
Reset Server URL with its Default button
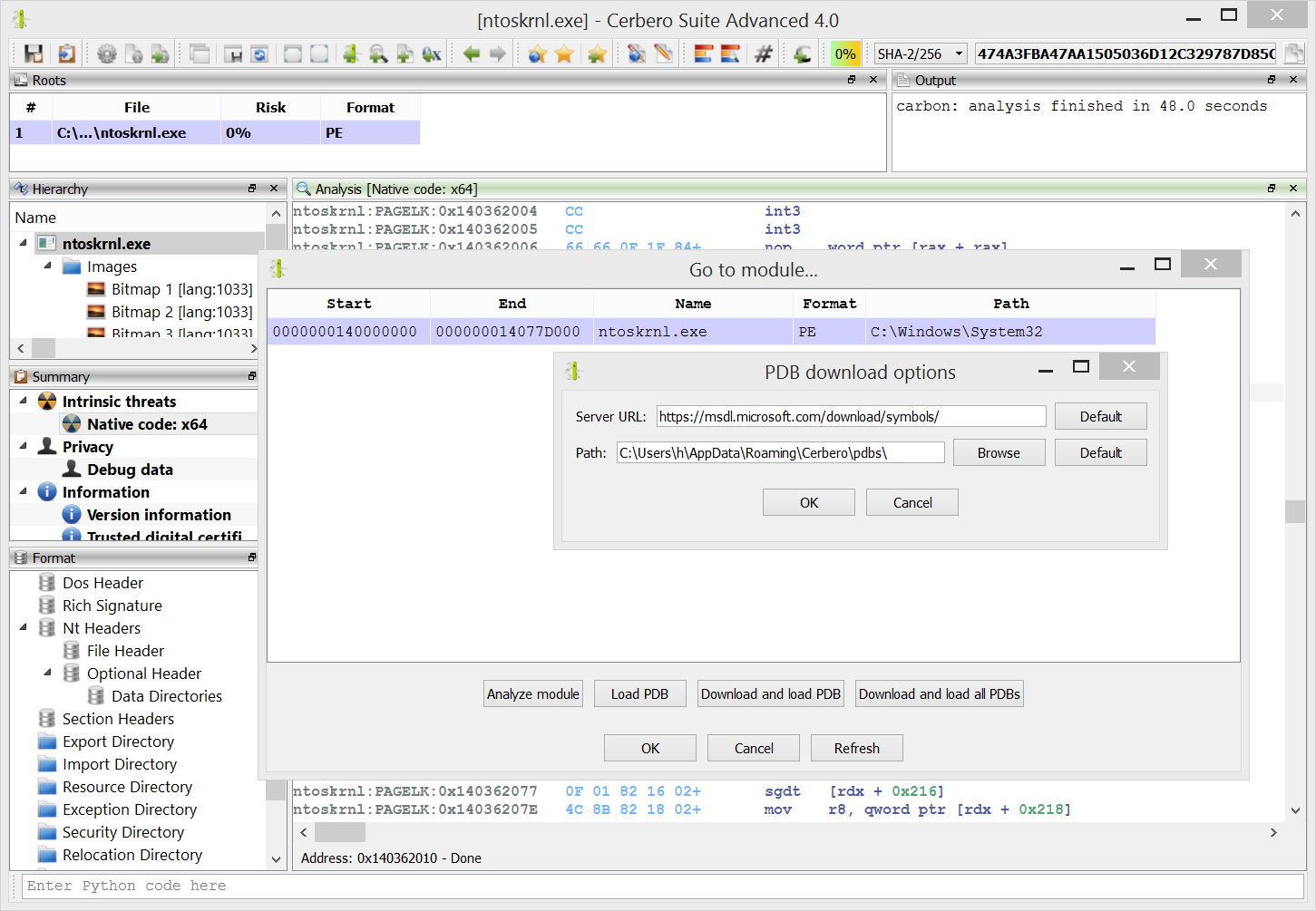[1101, 416]
